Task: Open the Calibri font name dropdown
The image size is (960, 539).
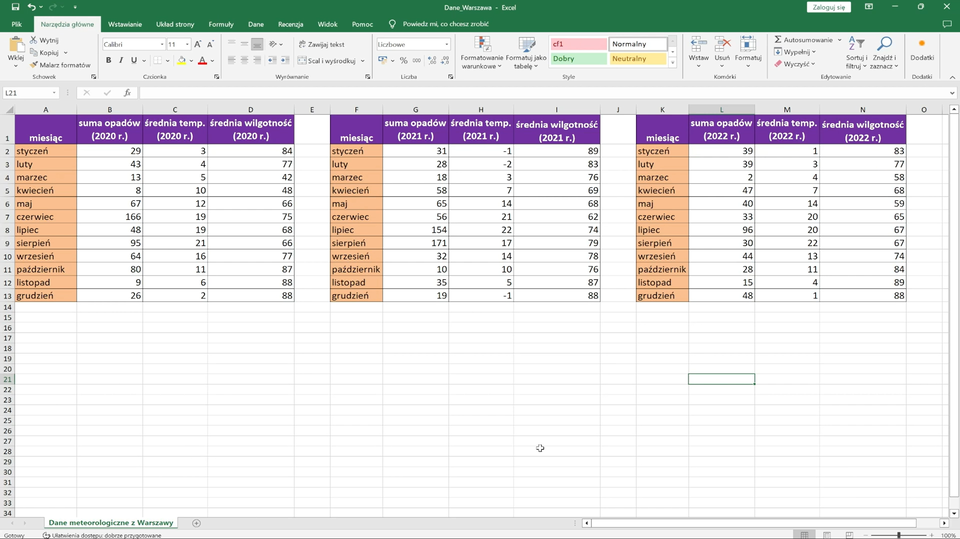Action: (x=162, y=45)
